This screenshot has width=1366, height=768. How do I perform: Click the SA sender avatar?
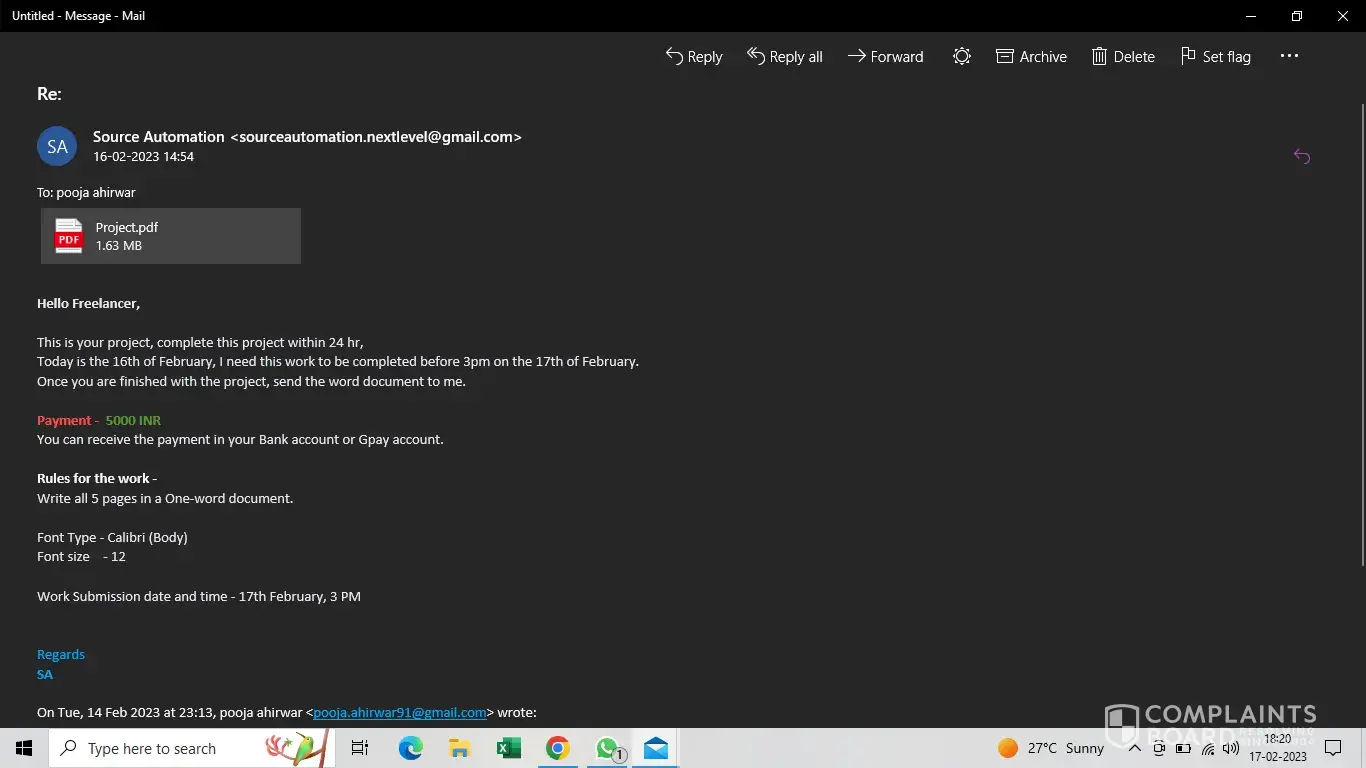(57, 146)
